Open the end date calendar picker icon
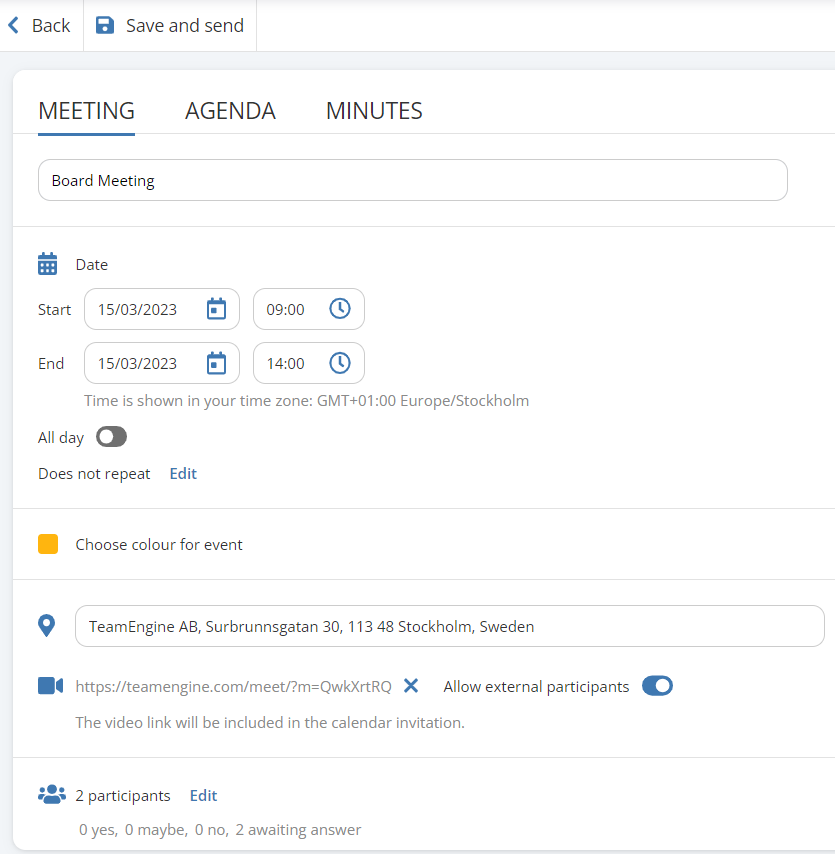The height and width of the screenshot is (854, 835). pos(216,363)
